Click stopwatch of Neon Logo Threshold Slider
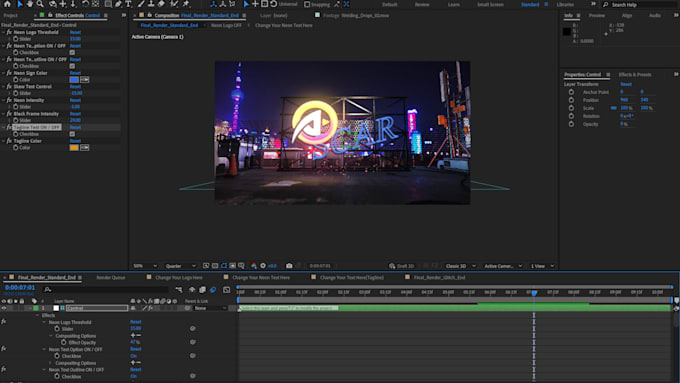Screen dimensions: 680x383 tap(16, 39)
